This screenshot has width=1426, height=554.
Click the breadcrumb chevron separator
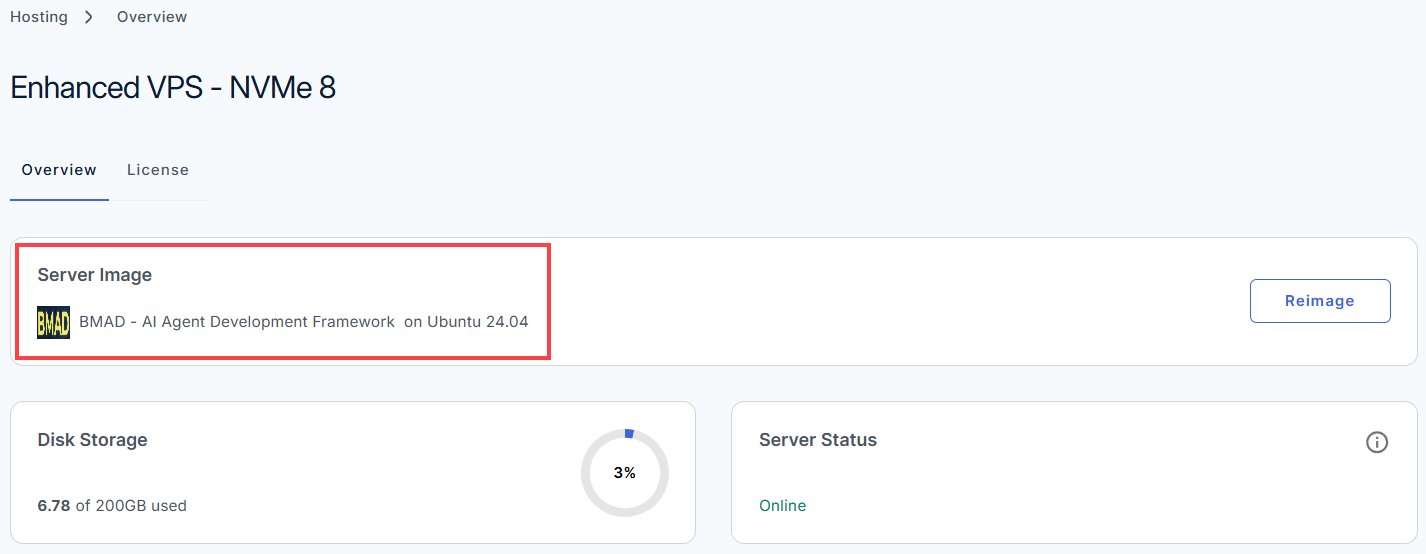click(89, 17)
